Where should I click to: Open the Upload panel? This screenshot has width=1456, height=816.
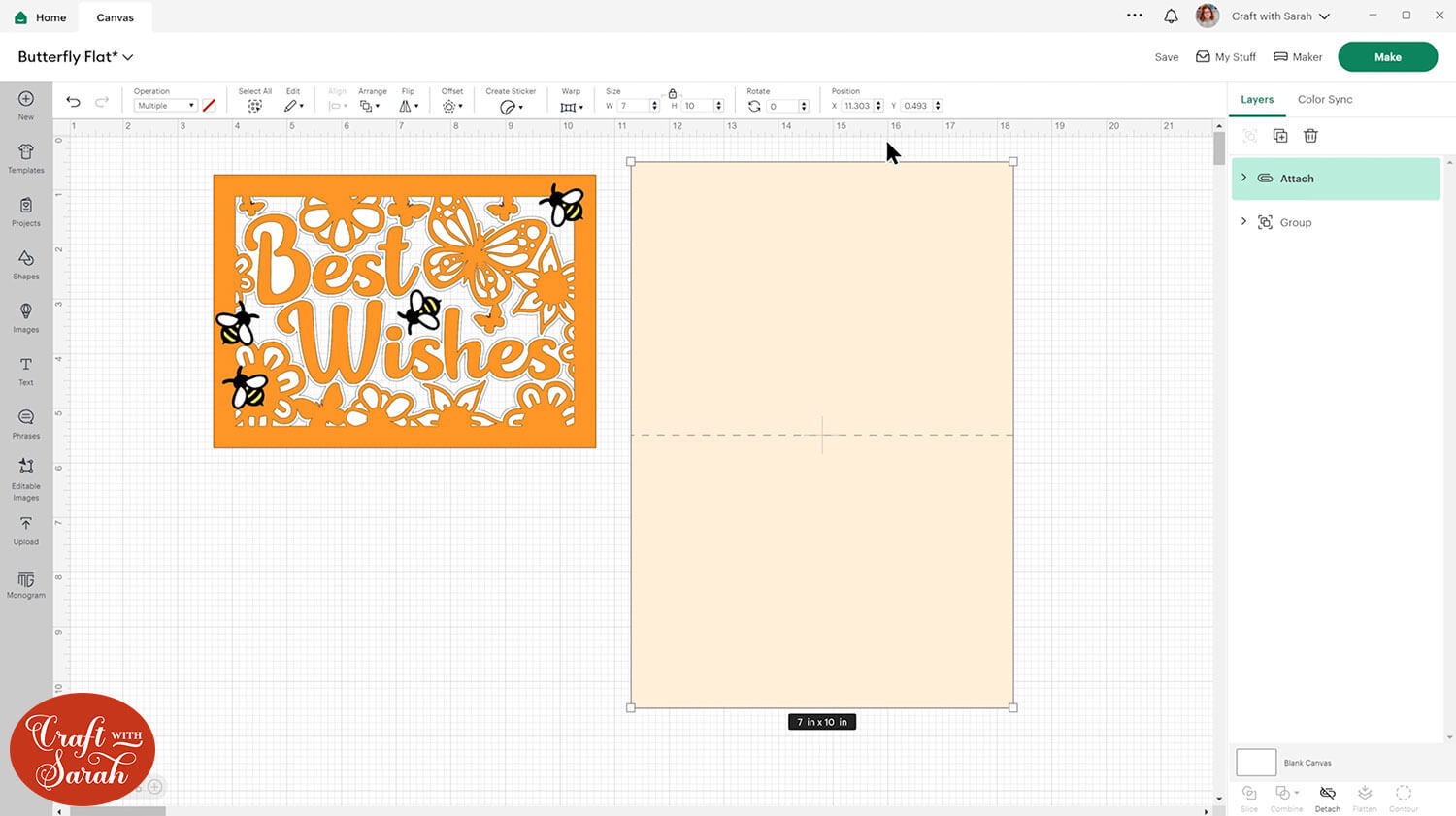26,529
